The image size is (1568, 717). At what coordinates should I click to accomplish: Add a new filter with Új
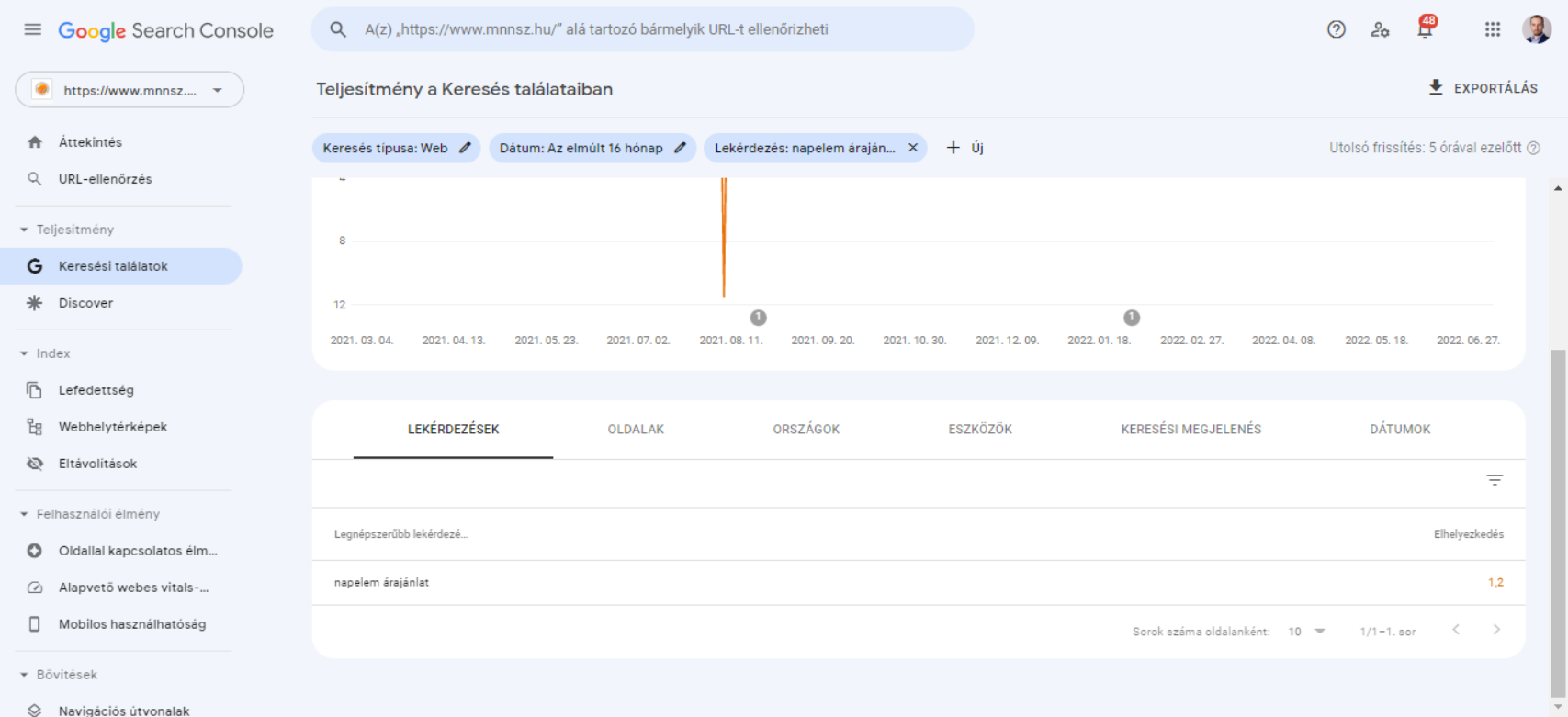pyautogui.click(x=964, y=148)
